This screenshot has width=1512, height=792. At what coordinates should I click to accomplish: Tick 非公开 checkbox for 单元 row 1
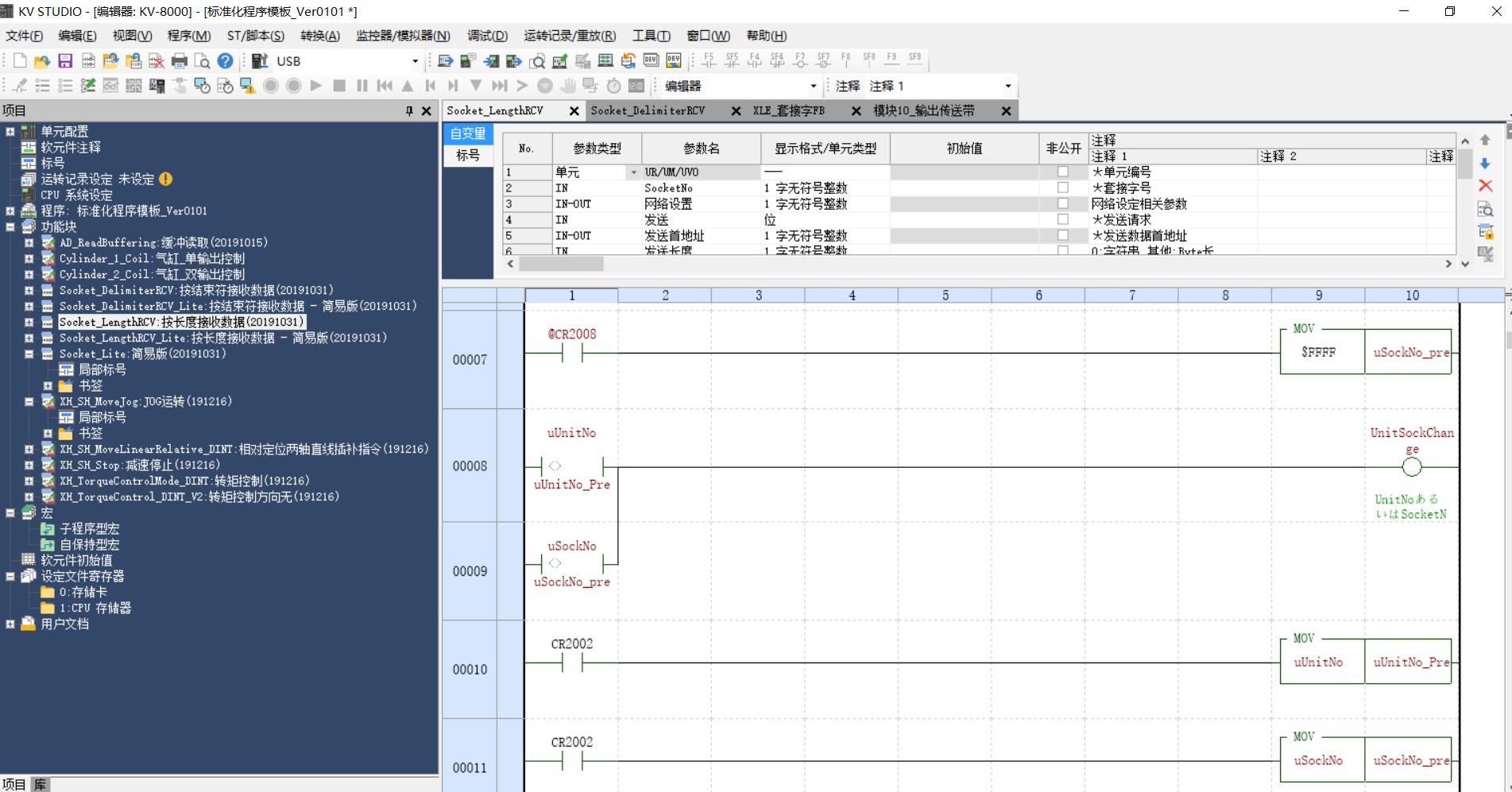pos(1062,172)
